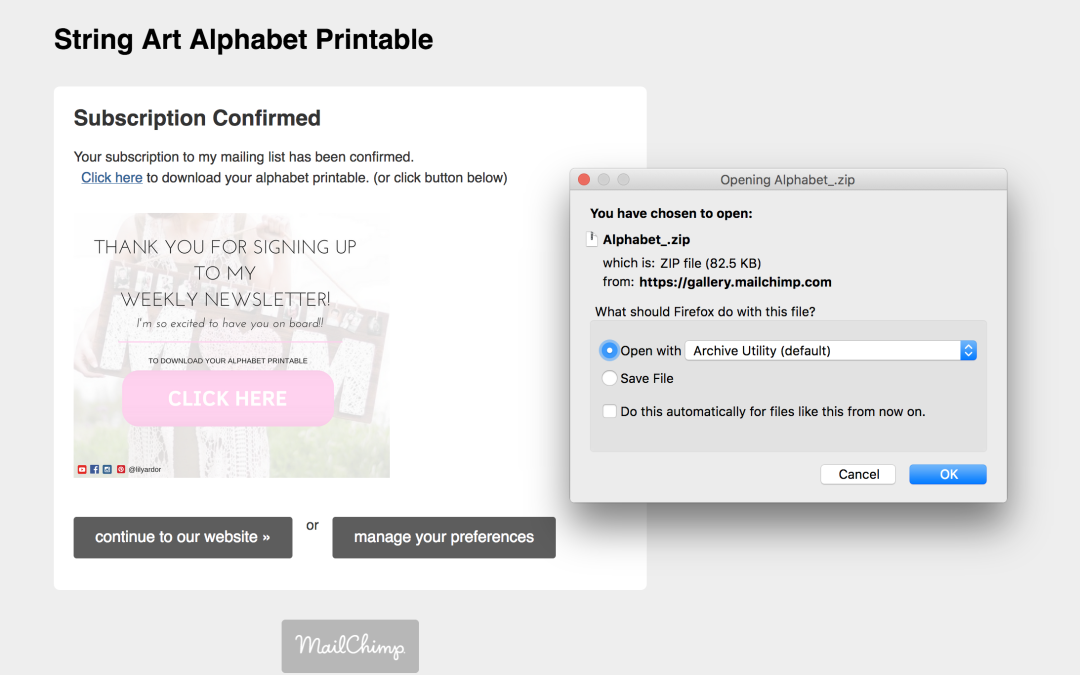Image resolution: width=1080 pixels, height=675 pixels.
Task: Select the 'Open with' radio button
Action: pyautogui.click(x=609, y=351)
